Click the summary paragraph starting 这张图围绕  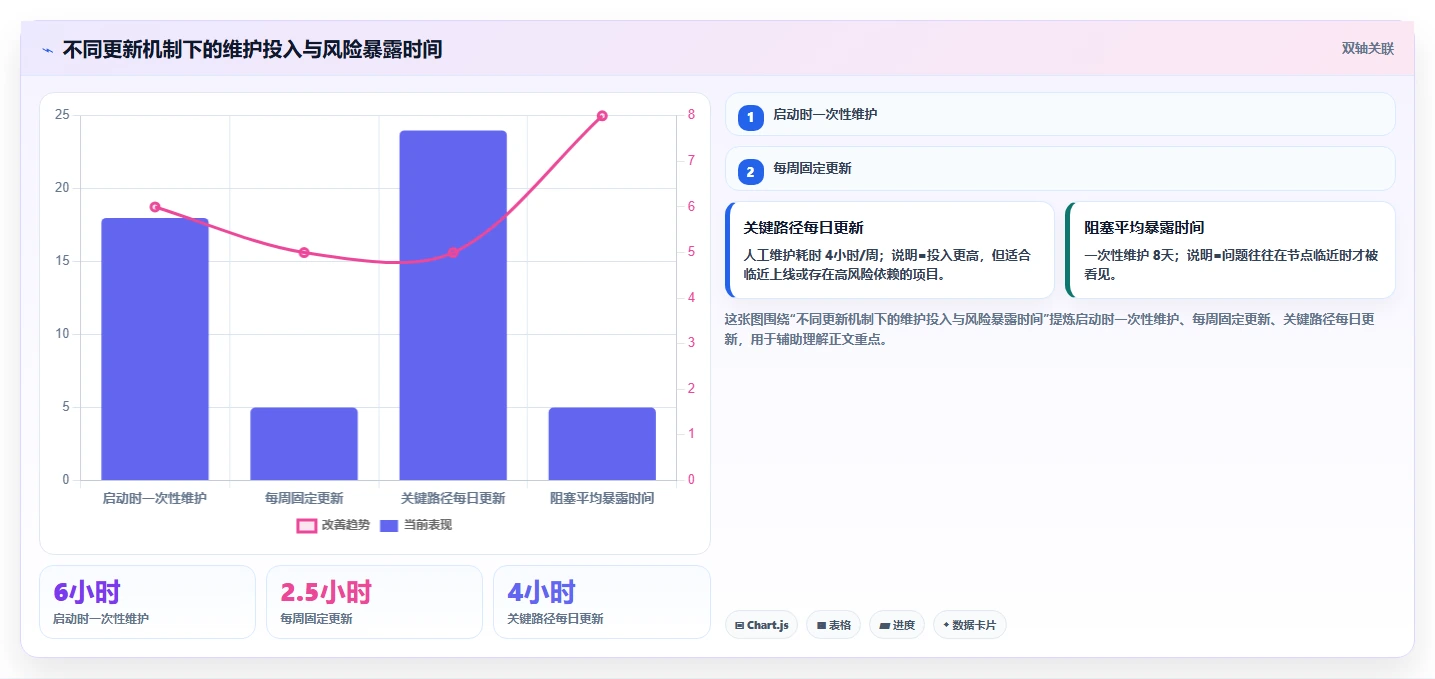[1052, 329]
